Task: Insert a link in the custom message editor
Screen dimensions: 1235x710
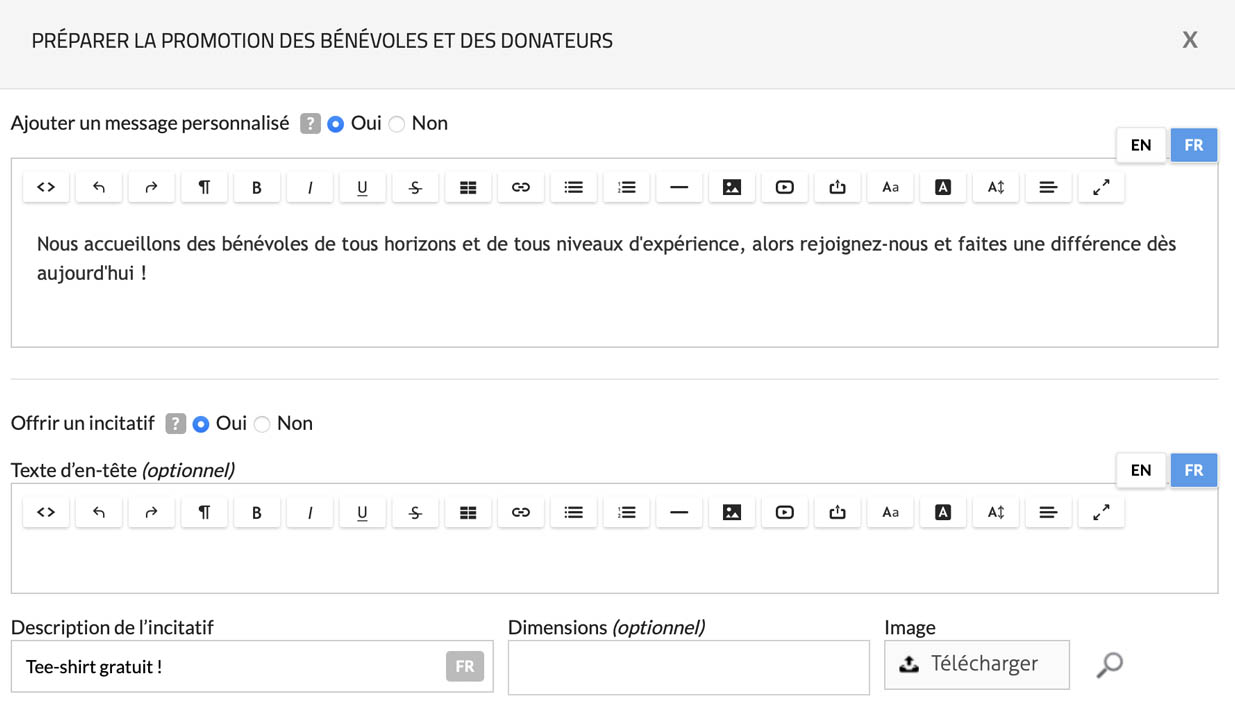Action: pos(520,187)
